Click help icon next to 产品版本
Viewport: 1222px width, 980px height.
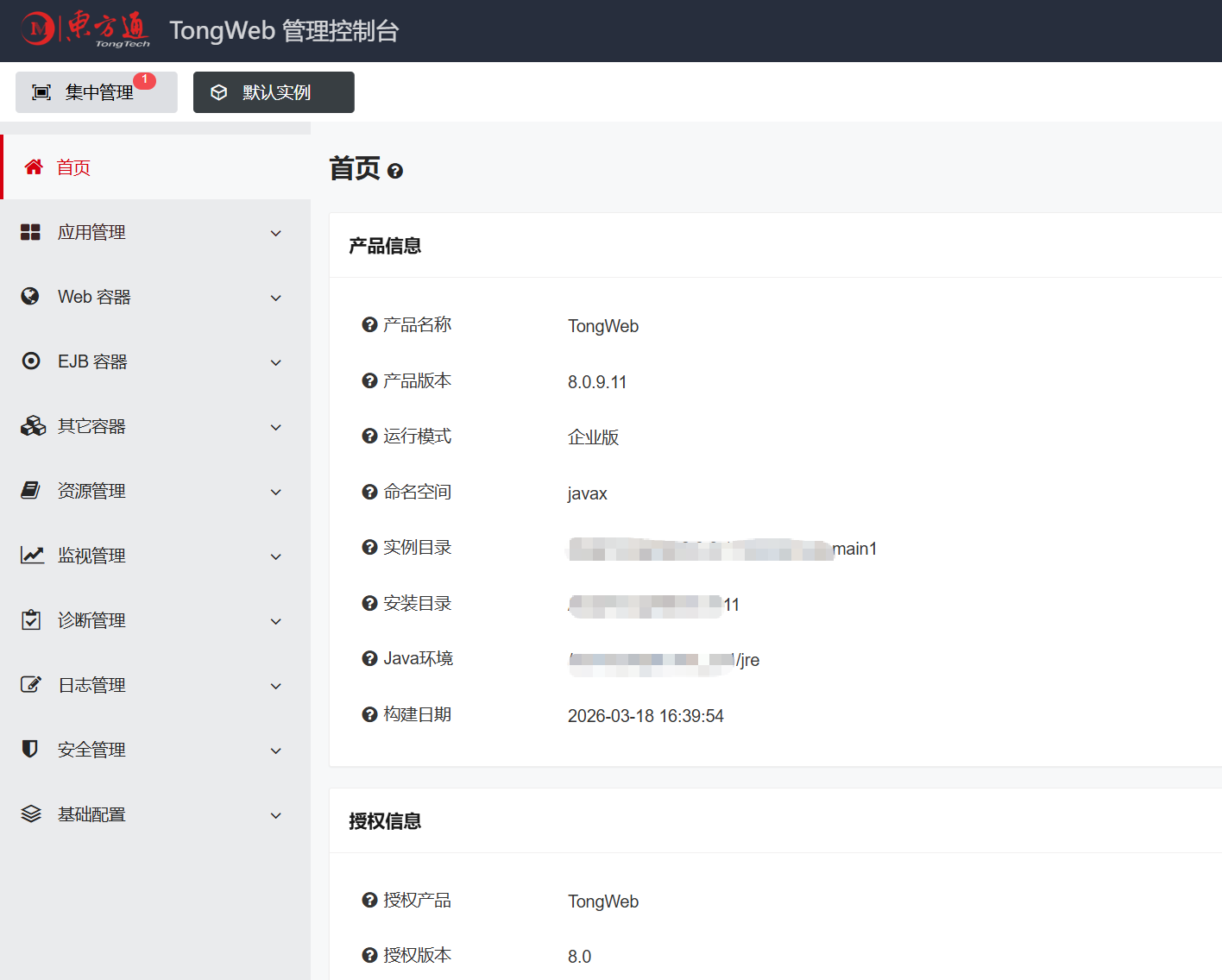(370, 380)
